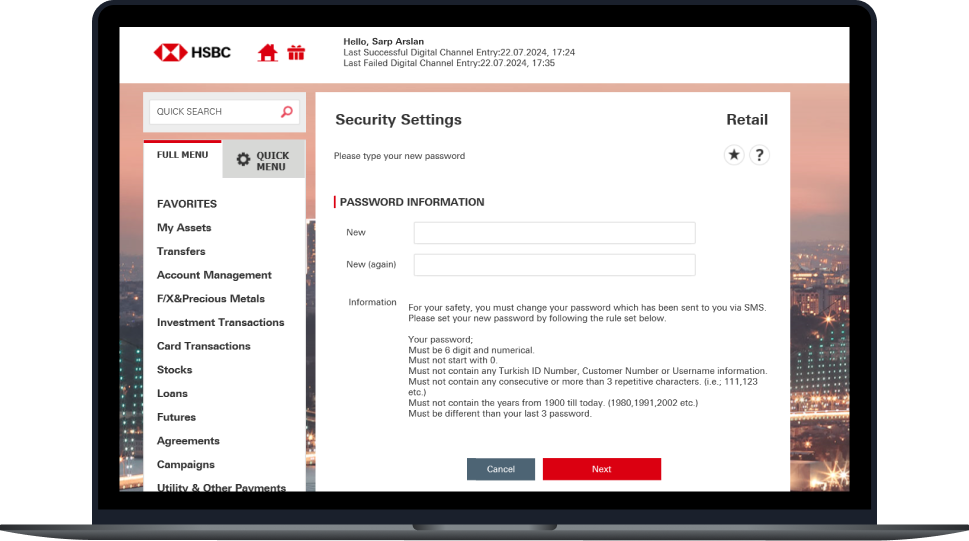
Task: Select Card Transactions in sidebar
Action: [x=203, y=346]
